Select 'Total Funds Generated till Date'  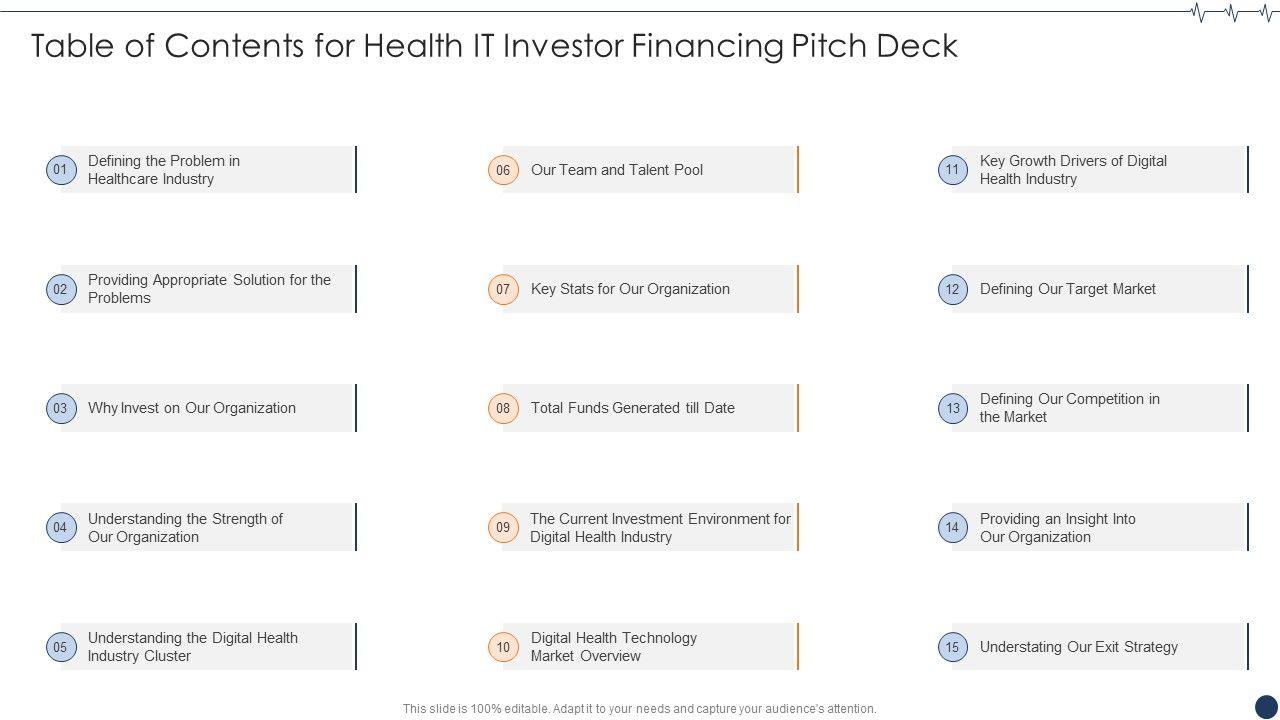click(632, 408)
